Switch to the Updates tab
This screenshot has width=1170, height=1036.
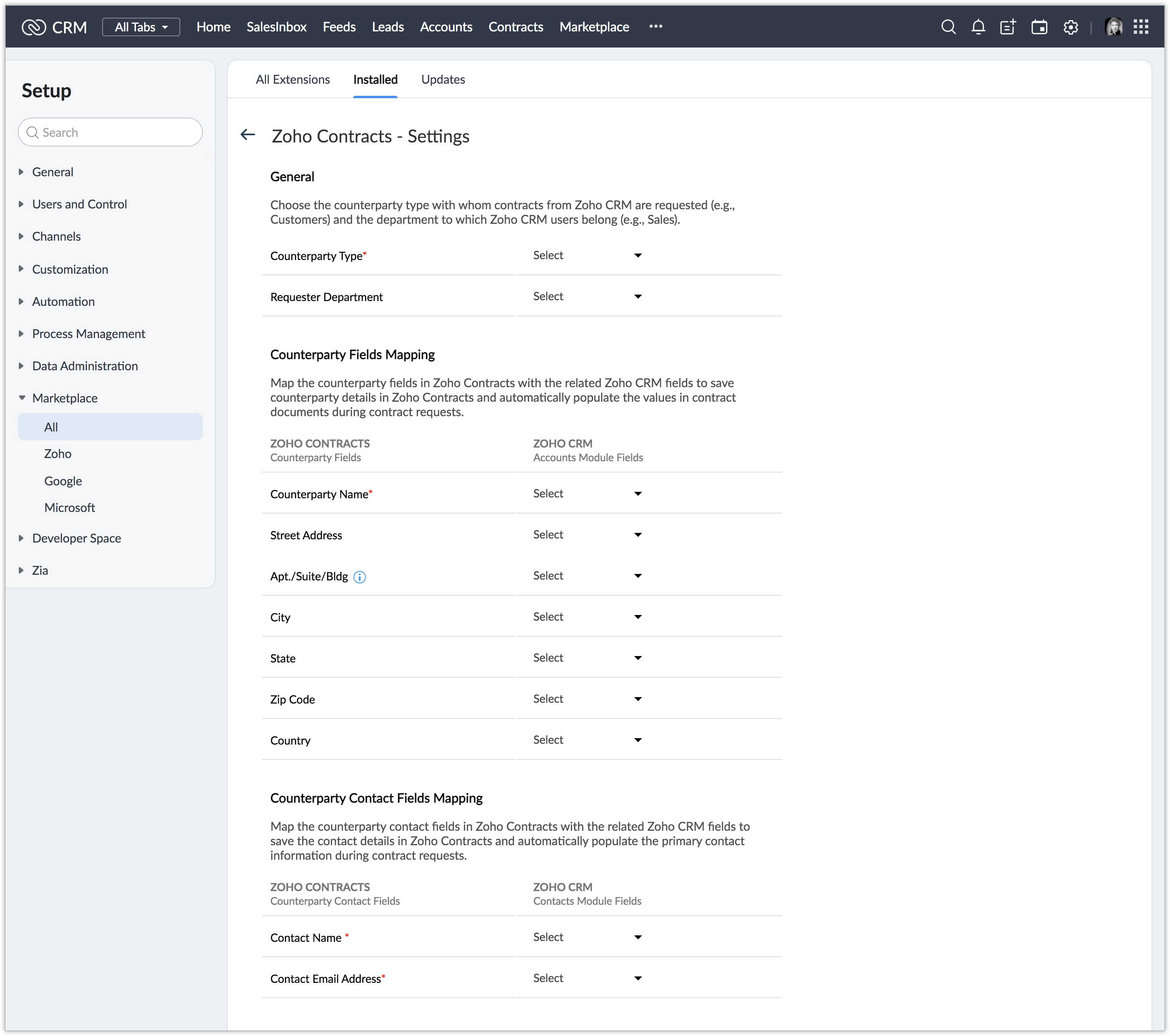pyautogui.click(x=443, y=80)
